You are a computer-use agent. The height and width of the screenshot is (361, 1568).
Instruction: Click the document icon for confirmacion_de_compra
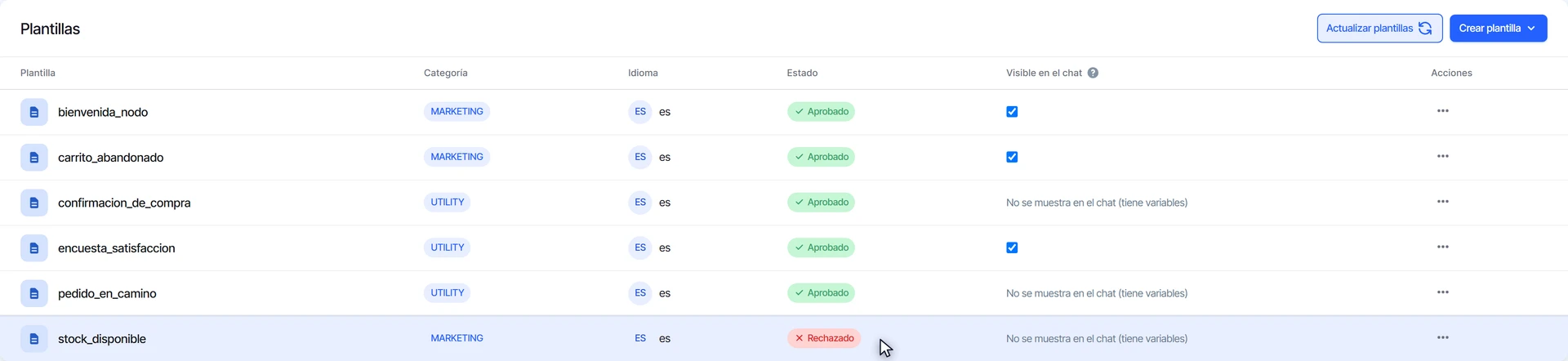pos(34,203)
